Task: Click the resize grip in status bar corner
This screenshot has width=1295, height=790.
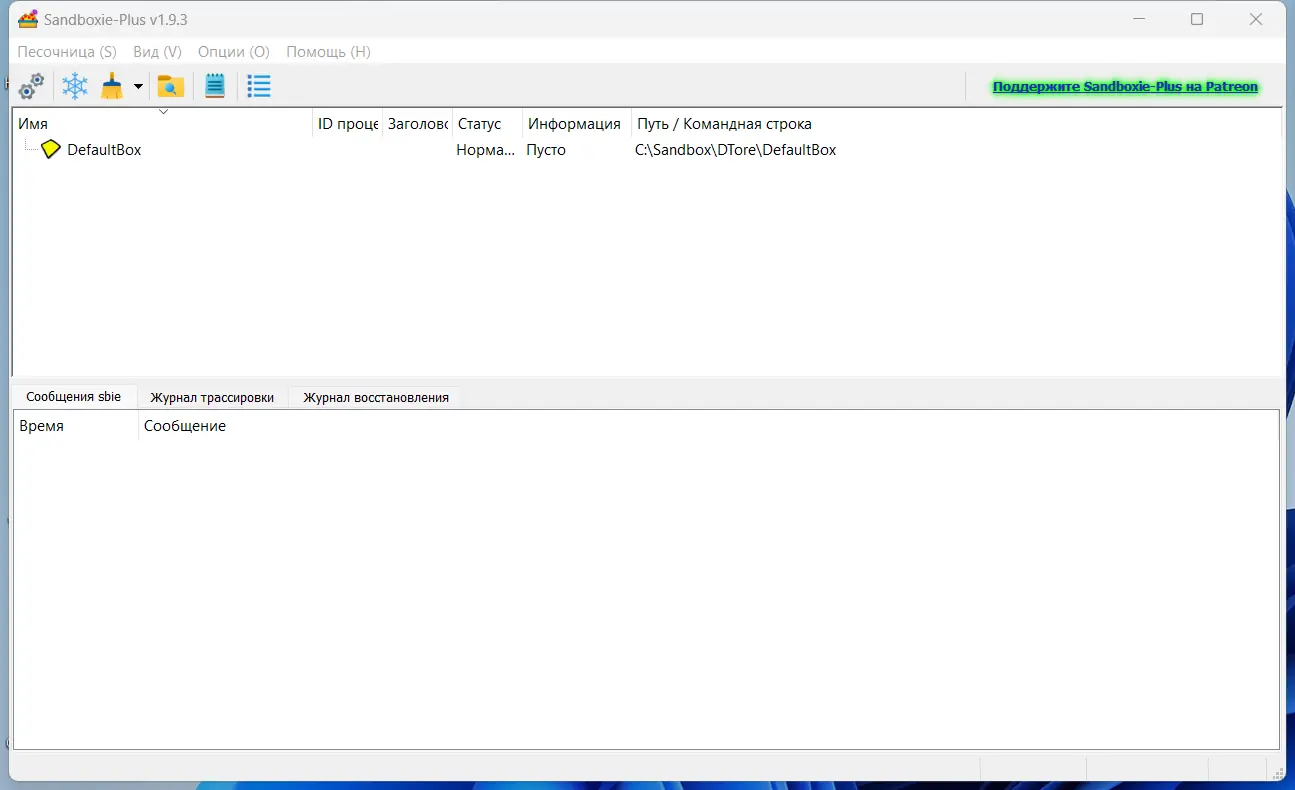Action: coord(1278,772)
